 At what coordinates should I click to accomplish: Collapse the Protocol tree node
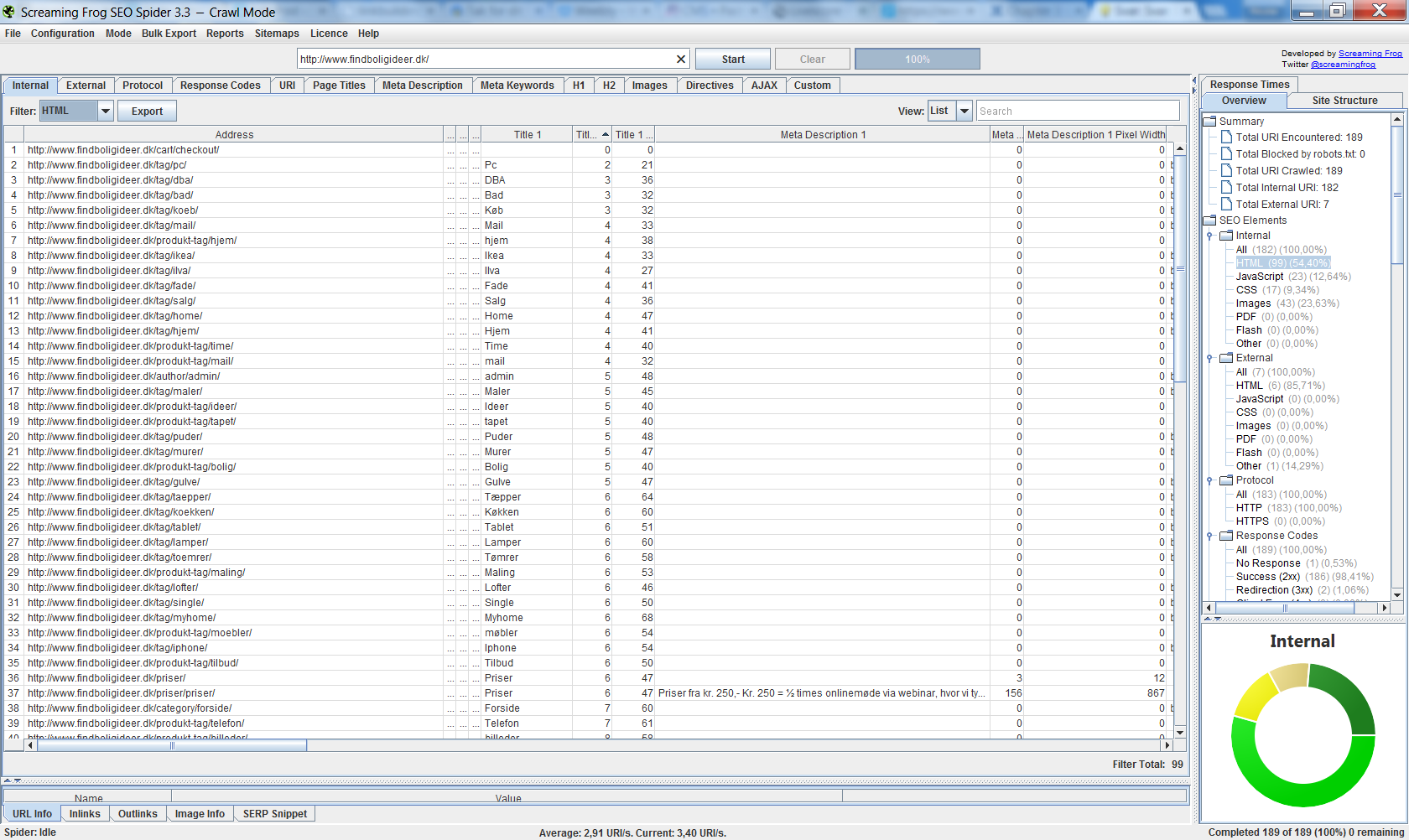coord(1210,481)
